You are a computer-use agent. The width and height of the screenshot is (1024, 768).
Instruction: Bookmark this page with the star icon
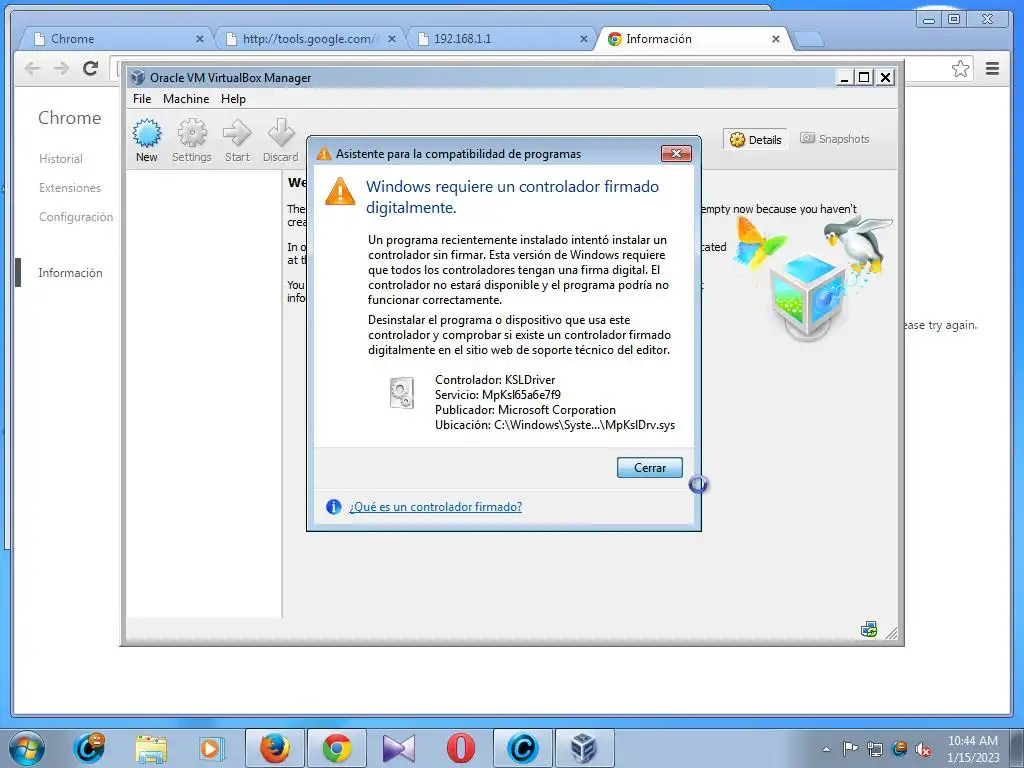[960, 69]
